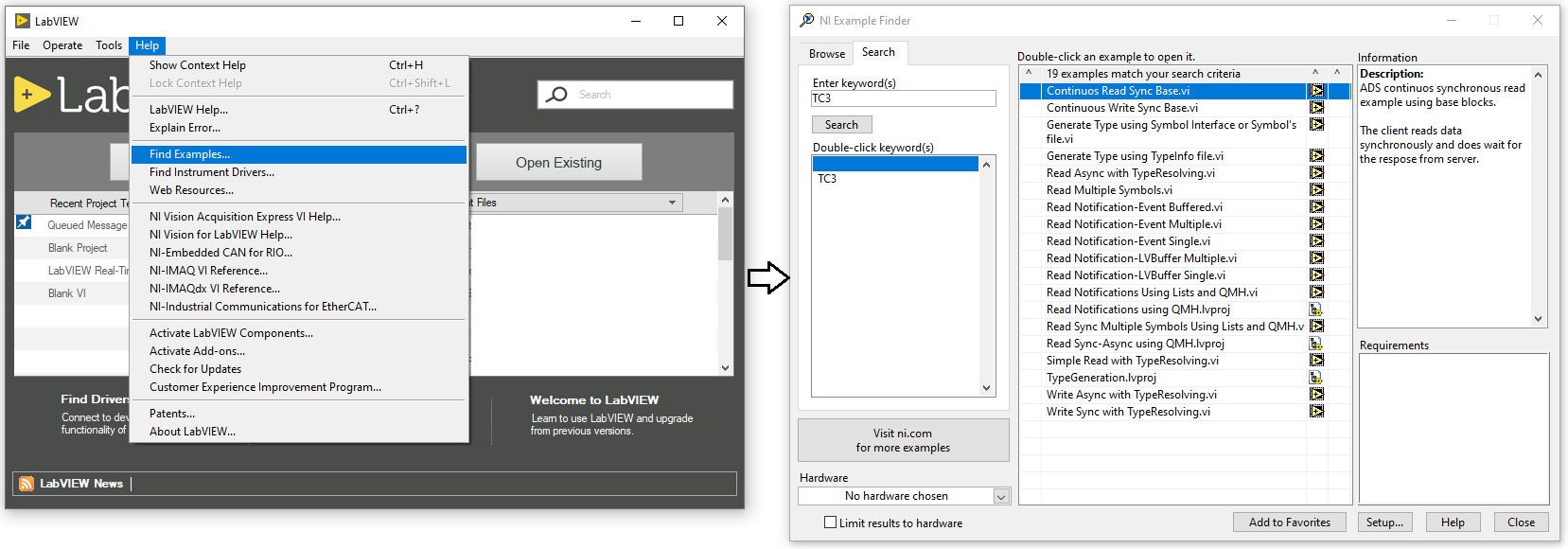Click Visit ni.com for more examples
This screenshot has height=549, width=1568.
[903, 440]
